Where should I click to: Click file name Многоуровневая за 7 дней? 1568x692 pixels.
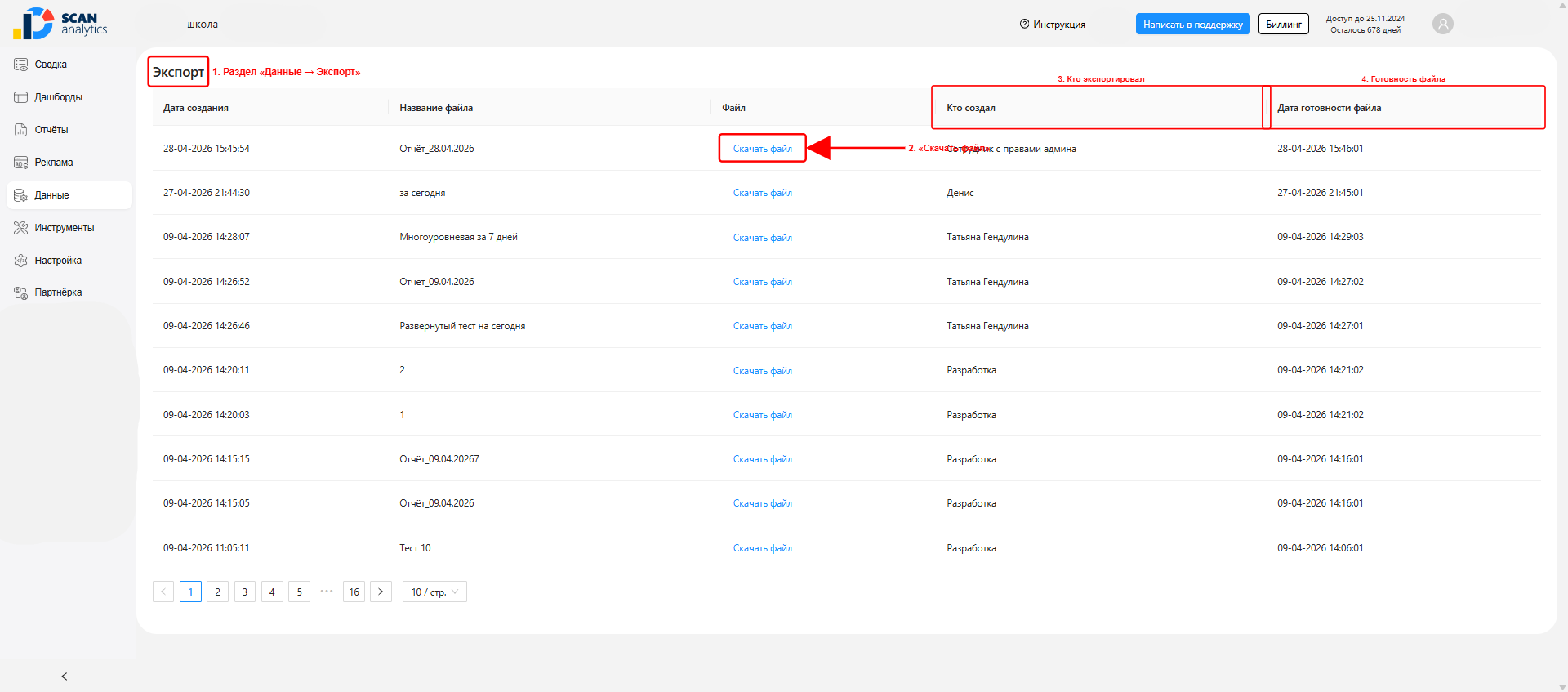tap(458, 237)
